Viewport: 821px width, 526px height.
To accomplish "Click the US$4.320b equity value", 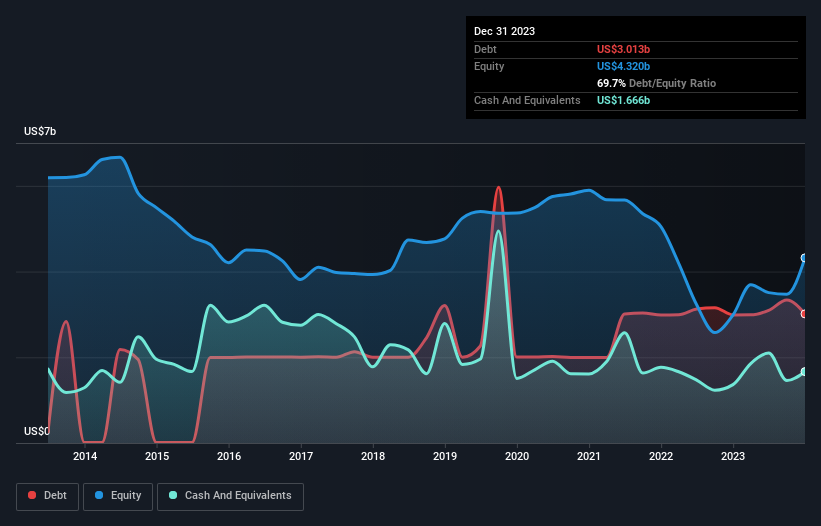I will click(x=623, y=66).
